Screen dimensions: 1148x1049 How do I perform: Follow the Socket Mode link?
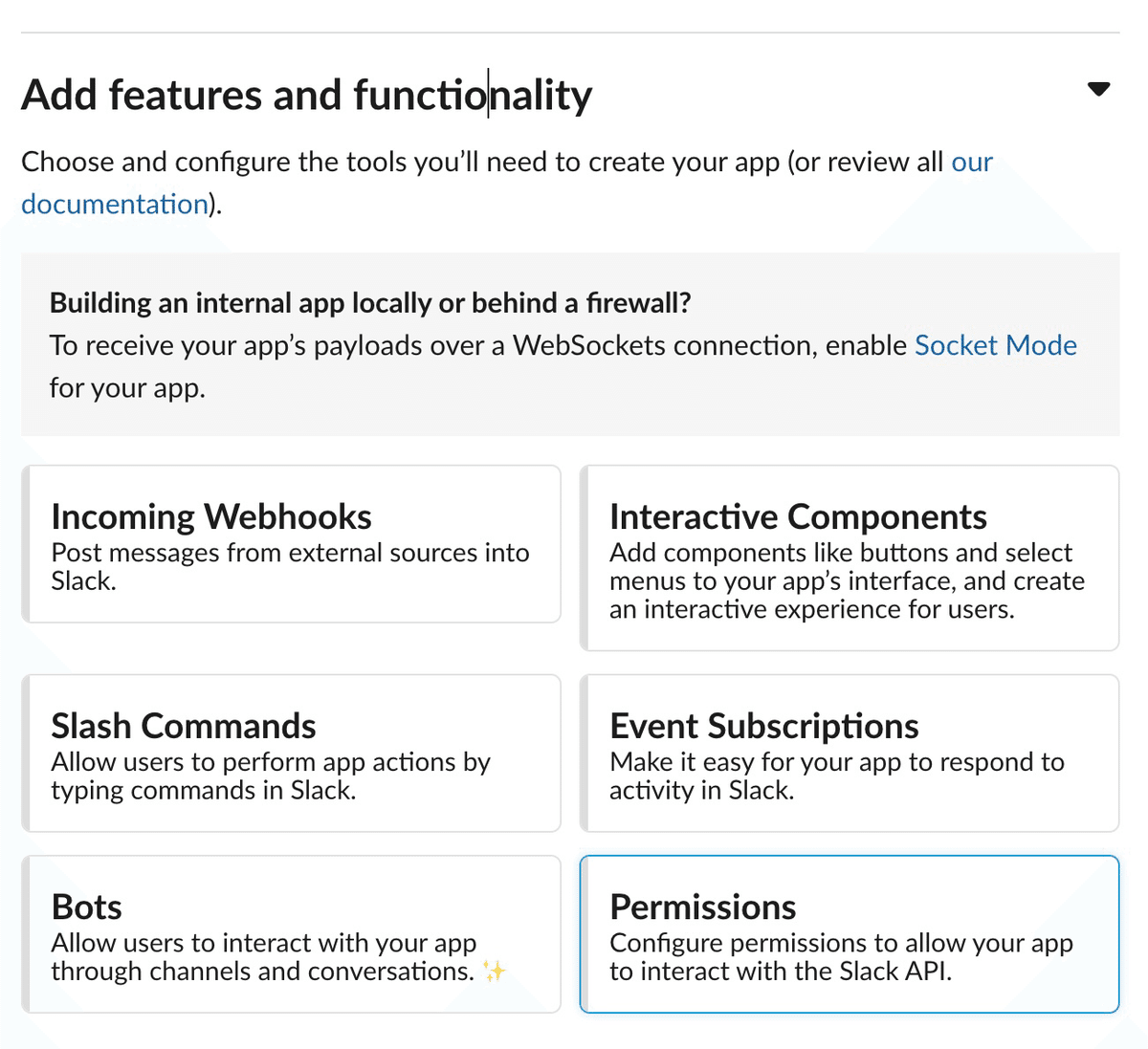996,345
